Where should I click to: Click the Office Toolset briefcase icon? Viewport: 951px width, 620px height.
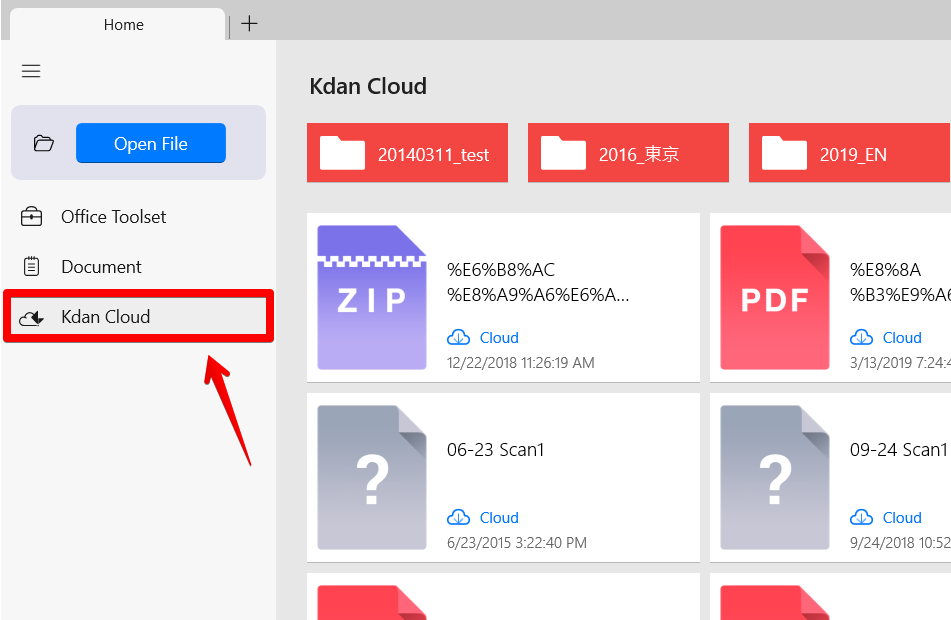click(31, 217)
